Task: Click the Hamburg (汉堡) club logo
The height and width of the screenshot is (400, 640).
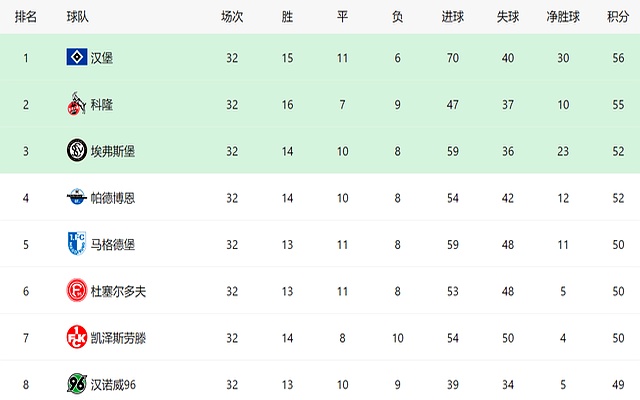Action: tap(77, 57)
